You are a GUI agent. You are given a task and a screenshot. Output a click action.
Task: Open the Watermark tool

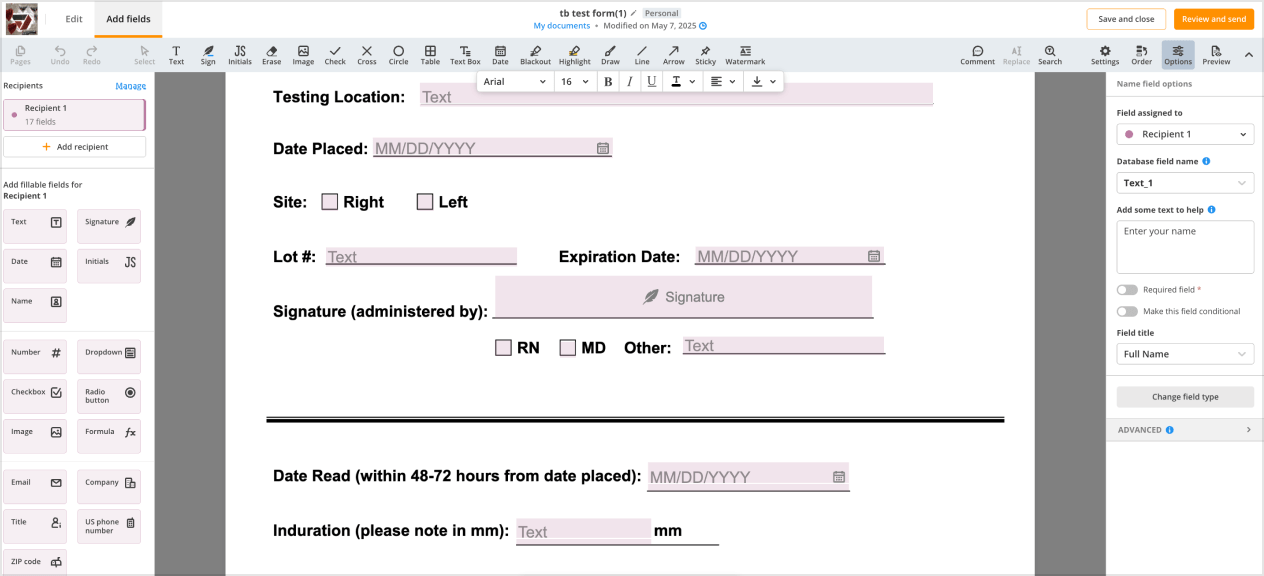pyautogui.click(x=745, y=55)
